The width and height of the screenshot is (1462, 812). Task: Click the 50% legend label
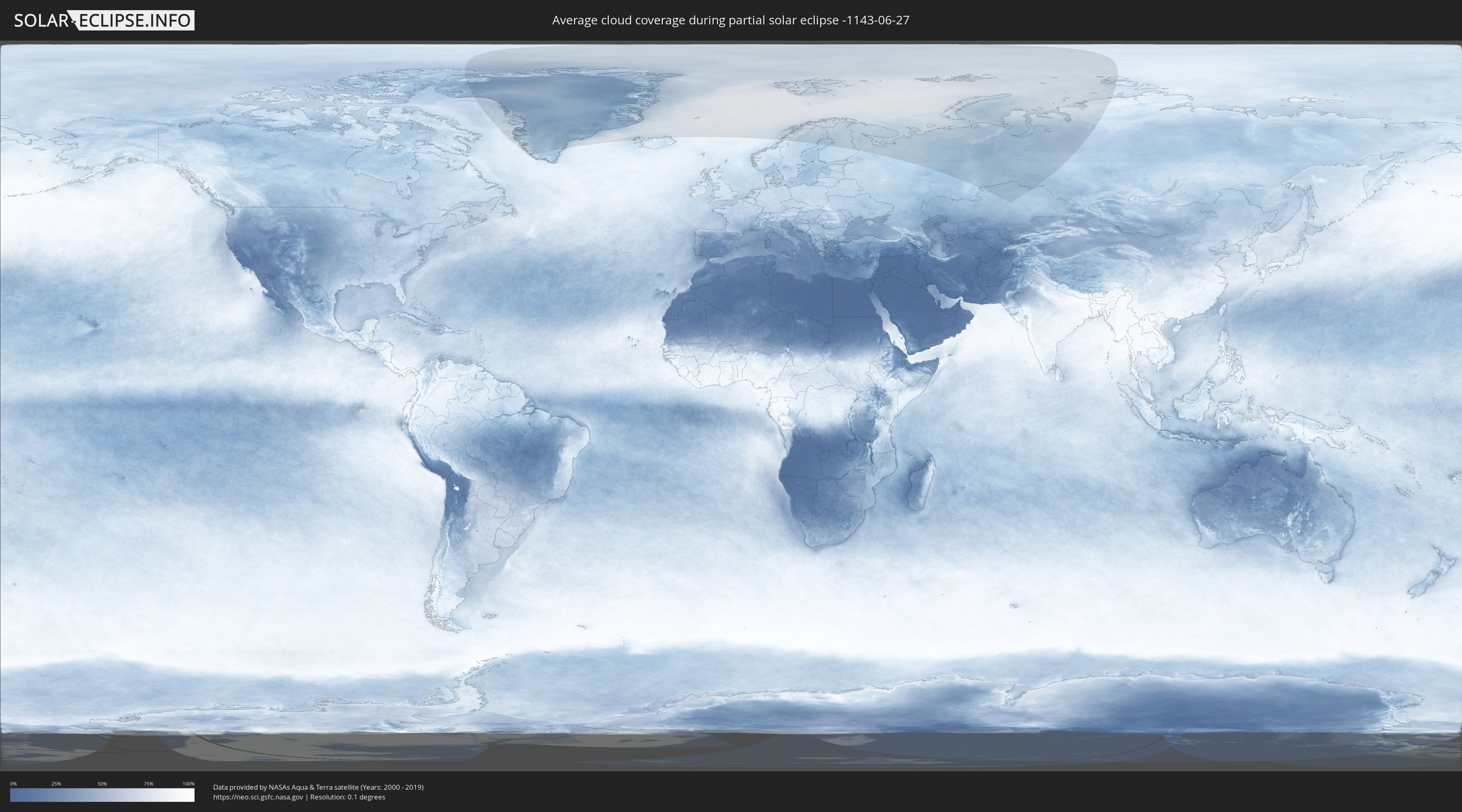pyautogui.click(x=102, y=784)
